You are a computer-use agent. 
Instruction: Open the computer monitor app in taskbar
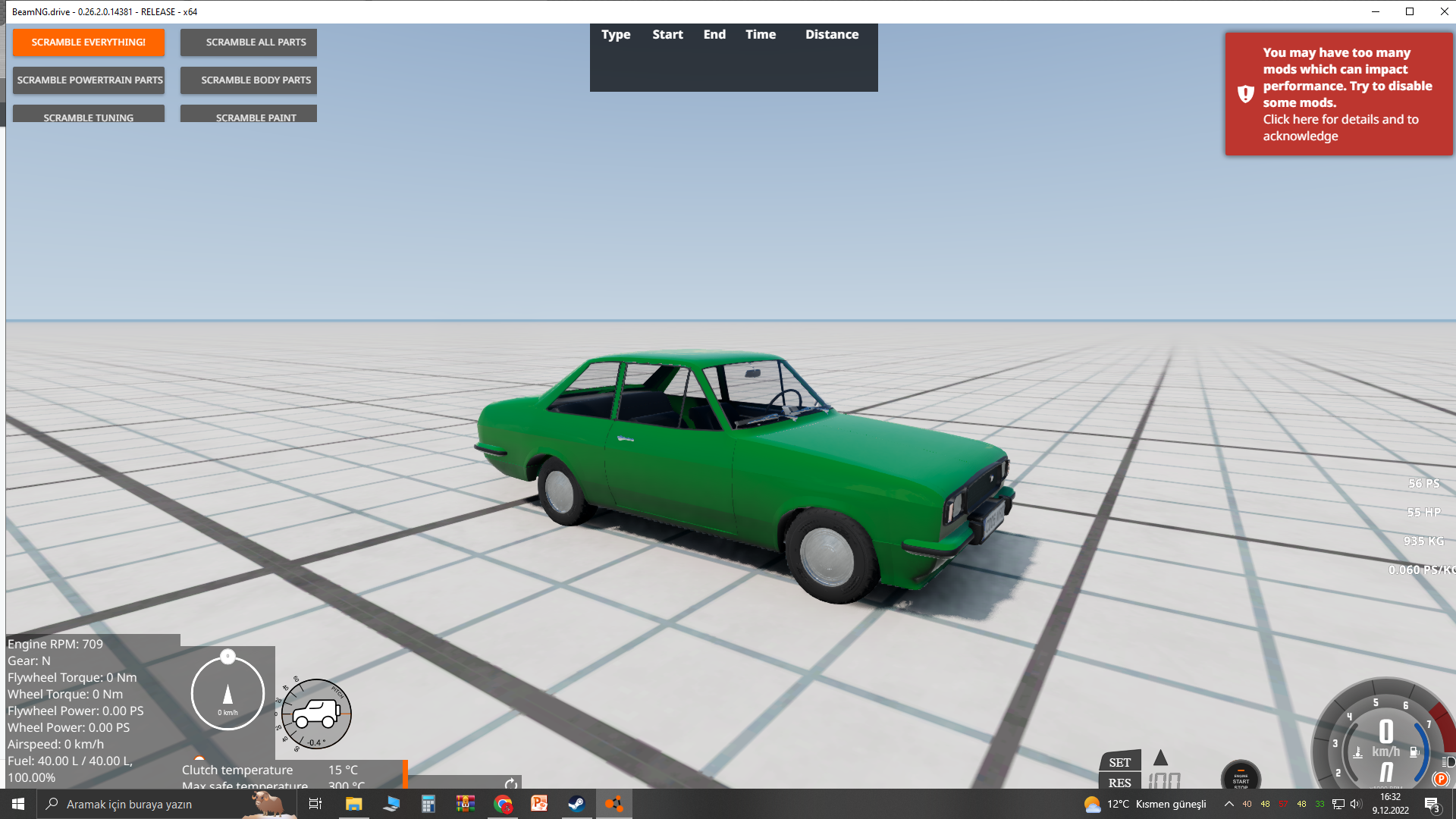391,804
